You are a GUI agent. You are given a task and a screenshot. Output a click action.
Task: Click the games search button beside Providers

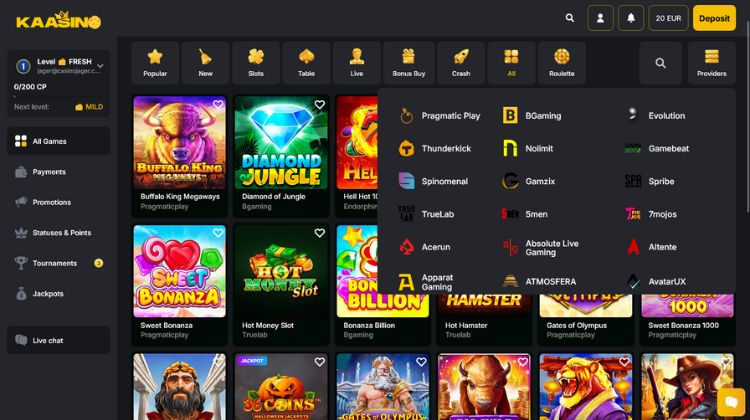click(x=661, y=63)
